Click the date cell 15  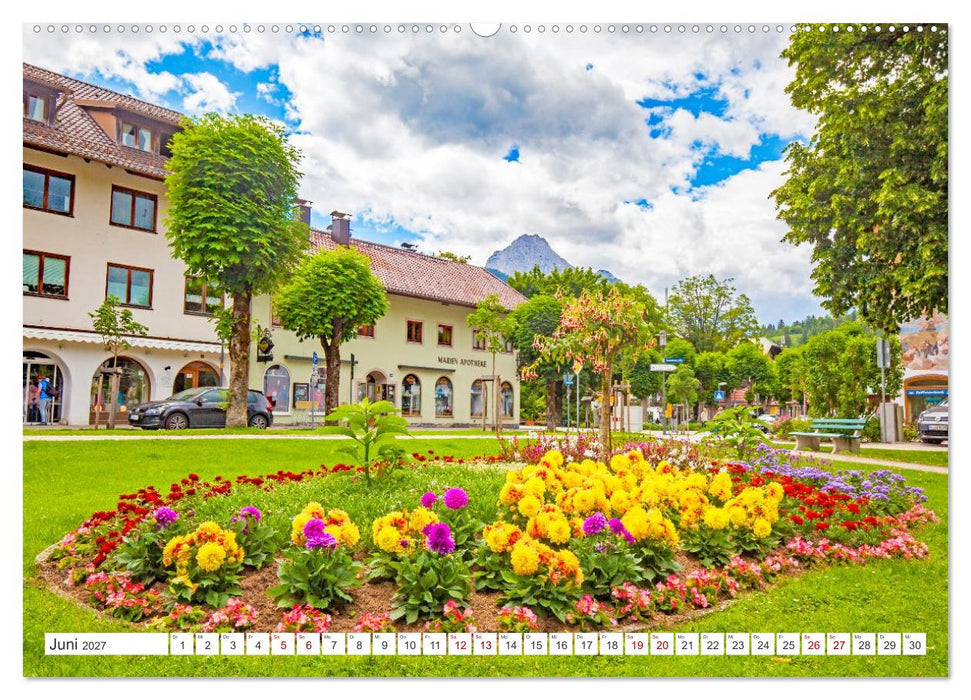(536, 644)
